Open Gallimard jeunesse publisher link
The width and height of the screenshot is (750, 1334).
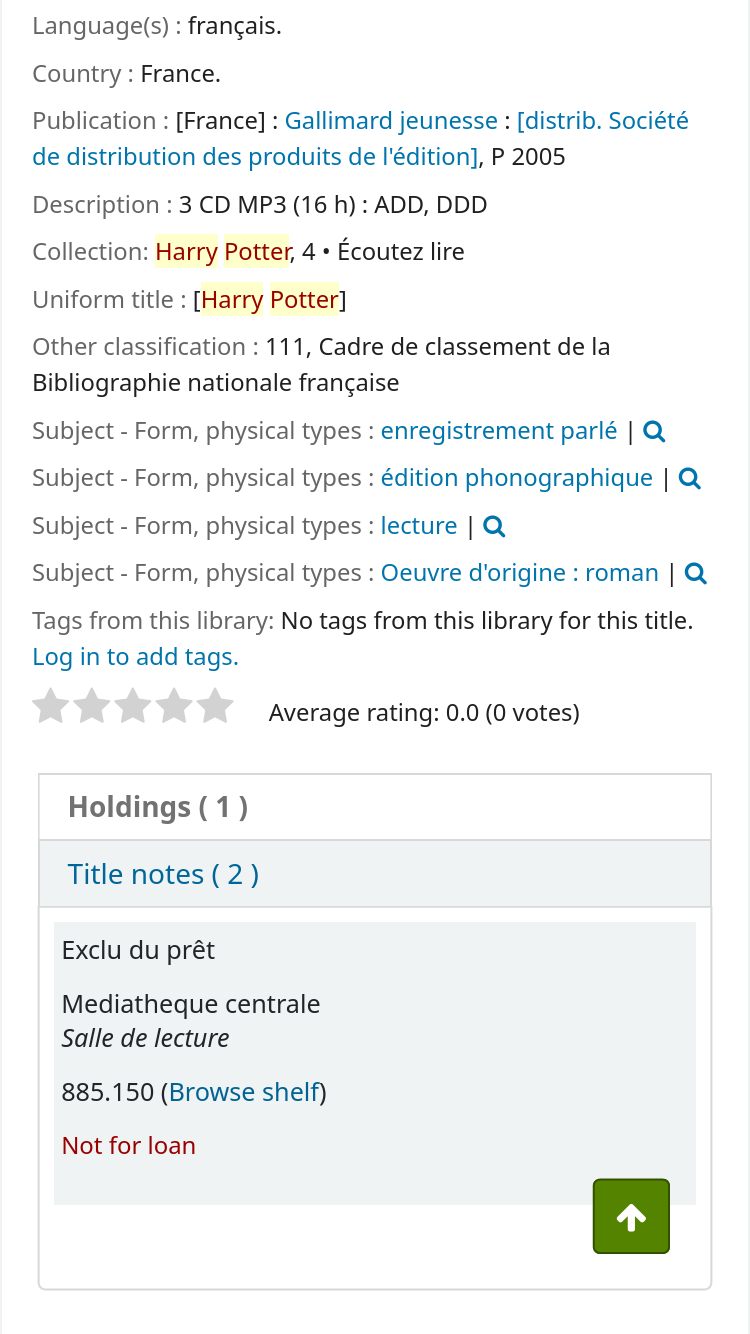pyautogui.click(x=391, y=122)
